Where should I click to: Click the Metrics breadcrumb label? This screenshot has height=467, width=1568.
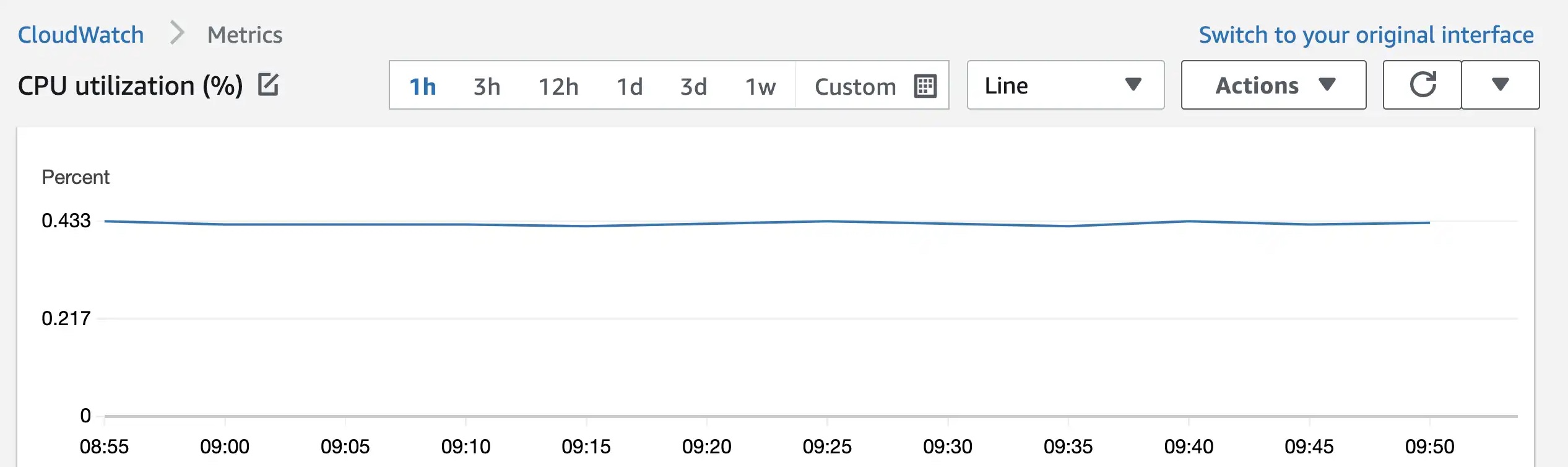click(x=245, y=34)
